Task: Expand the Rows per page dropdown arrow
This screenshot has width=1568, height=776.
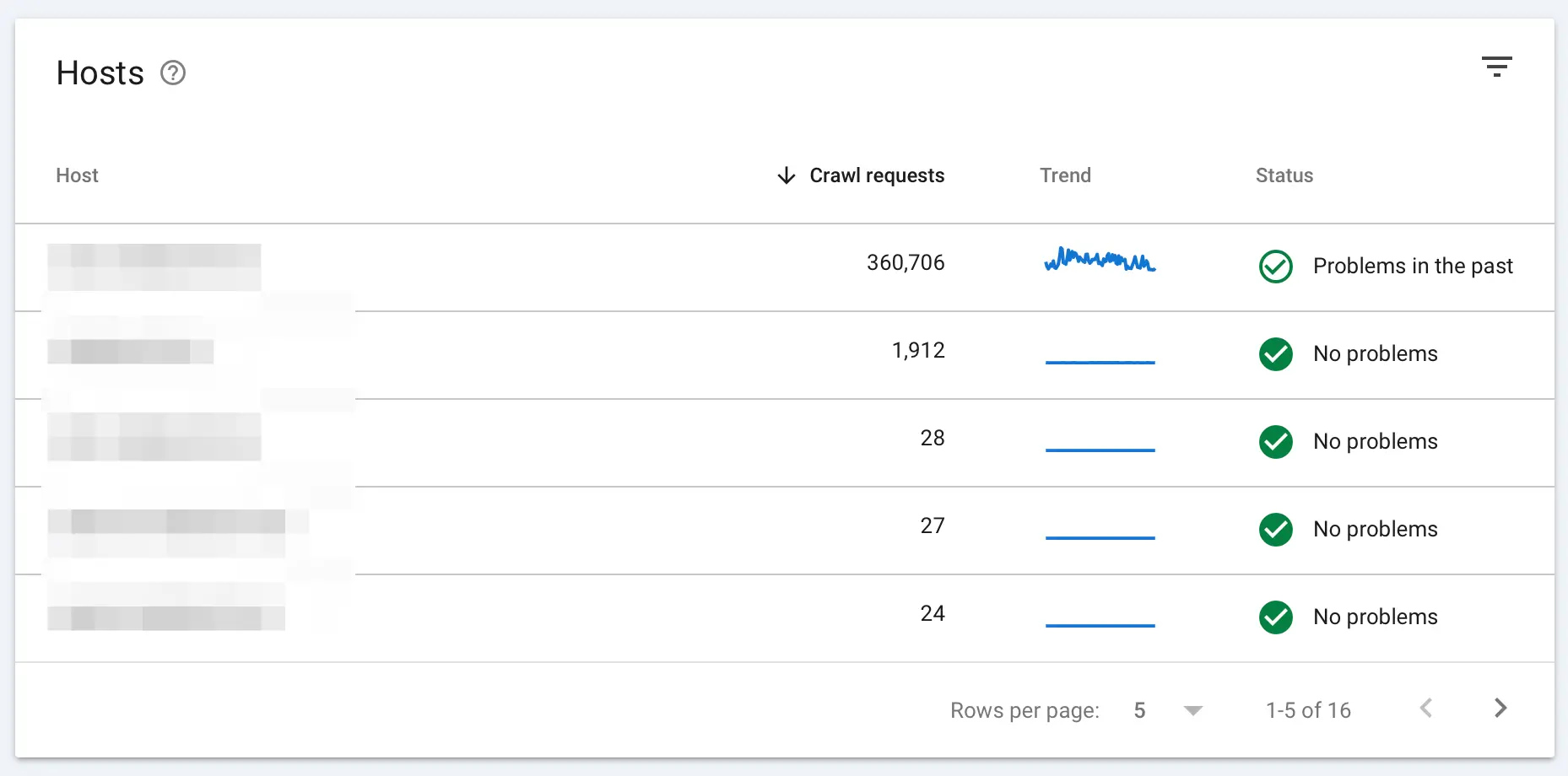Action: (1192, 711)
